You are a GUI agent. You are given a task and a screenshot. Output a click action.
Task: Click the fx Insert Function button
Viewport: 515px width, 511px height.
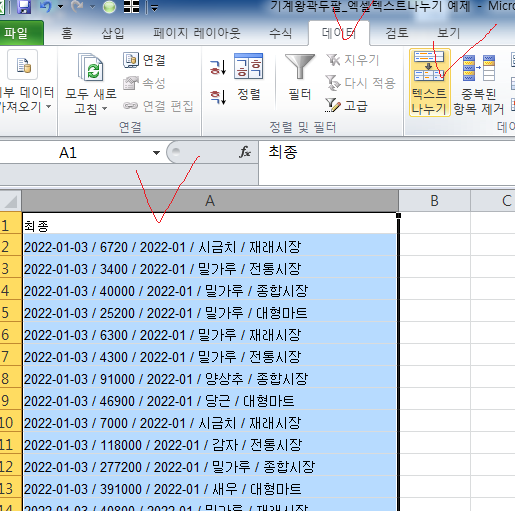click(245, 152)
